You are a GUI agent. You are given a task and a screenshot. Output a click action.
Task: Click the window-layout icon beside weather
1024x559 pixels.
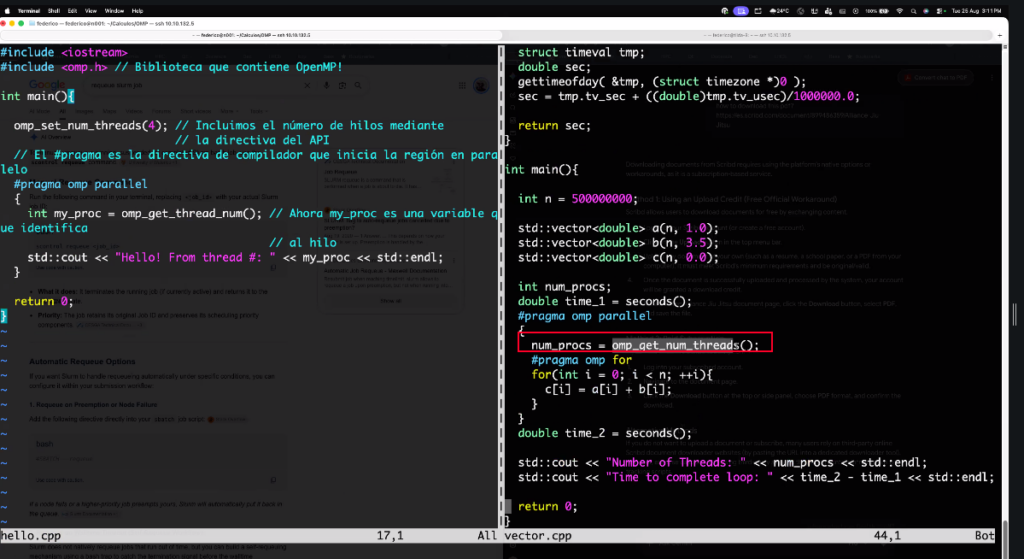tap(758, 10)
